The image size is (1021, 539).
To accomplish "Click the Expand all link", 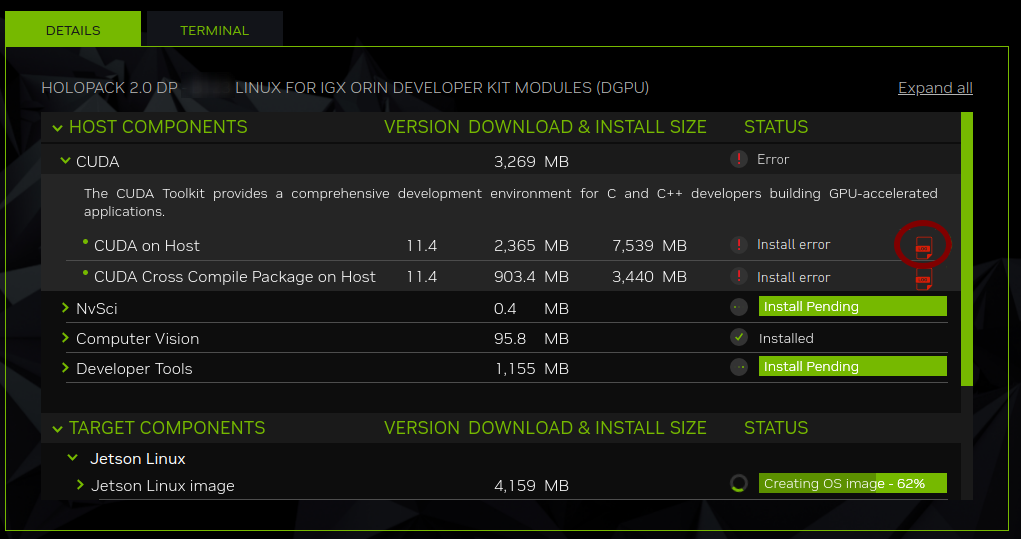I will (935, 88).
